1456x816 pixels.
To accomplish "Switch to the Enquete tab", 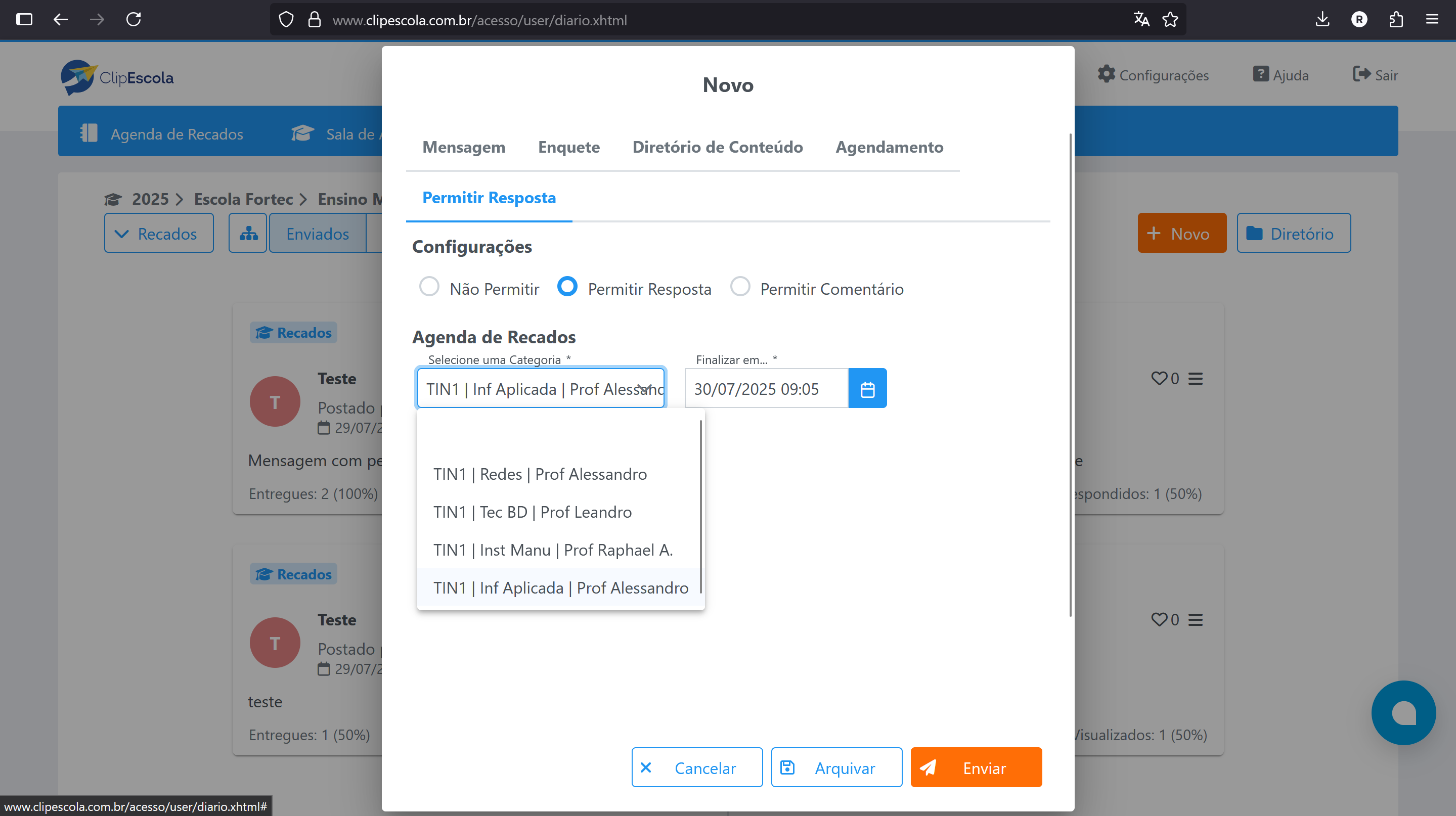I will point(568,147).
